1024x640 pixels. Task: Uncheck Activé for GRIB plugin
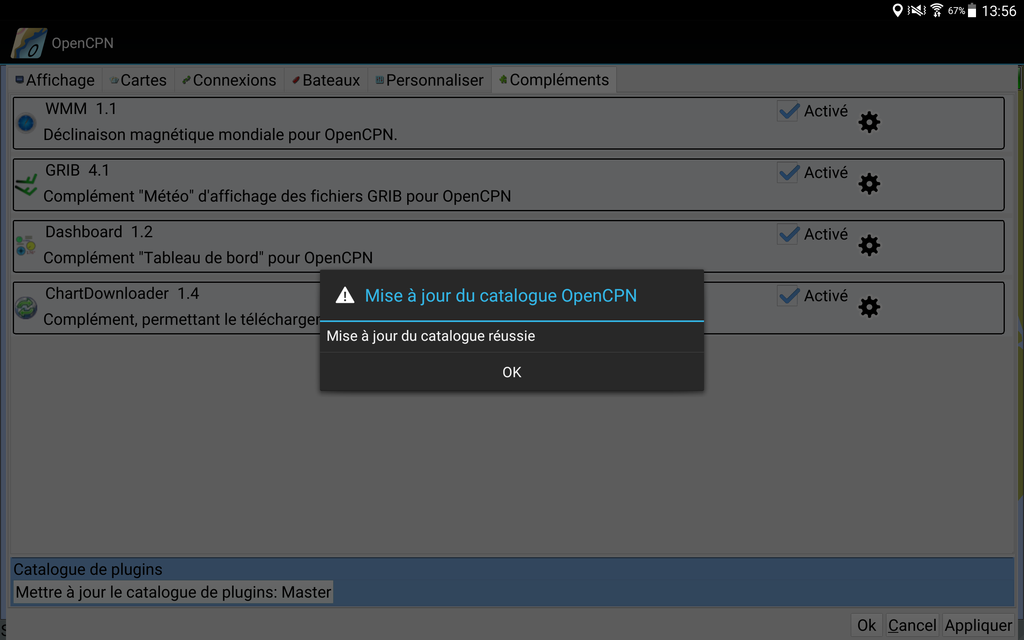788,172
